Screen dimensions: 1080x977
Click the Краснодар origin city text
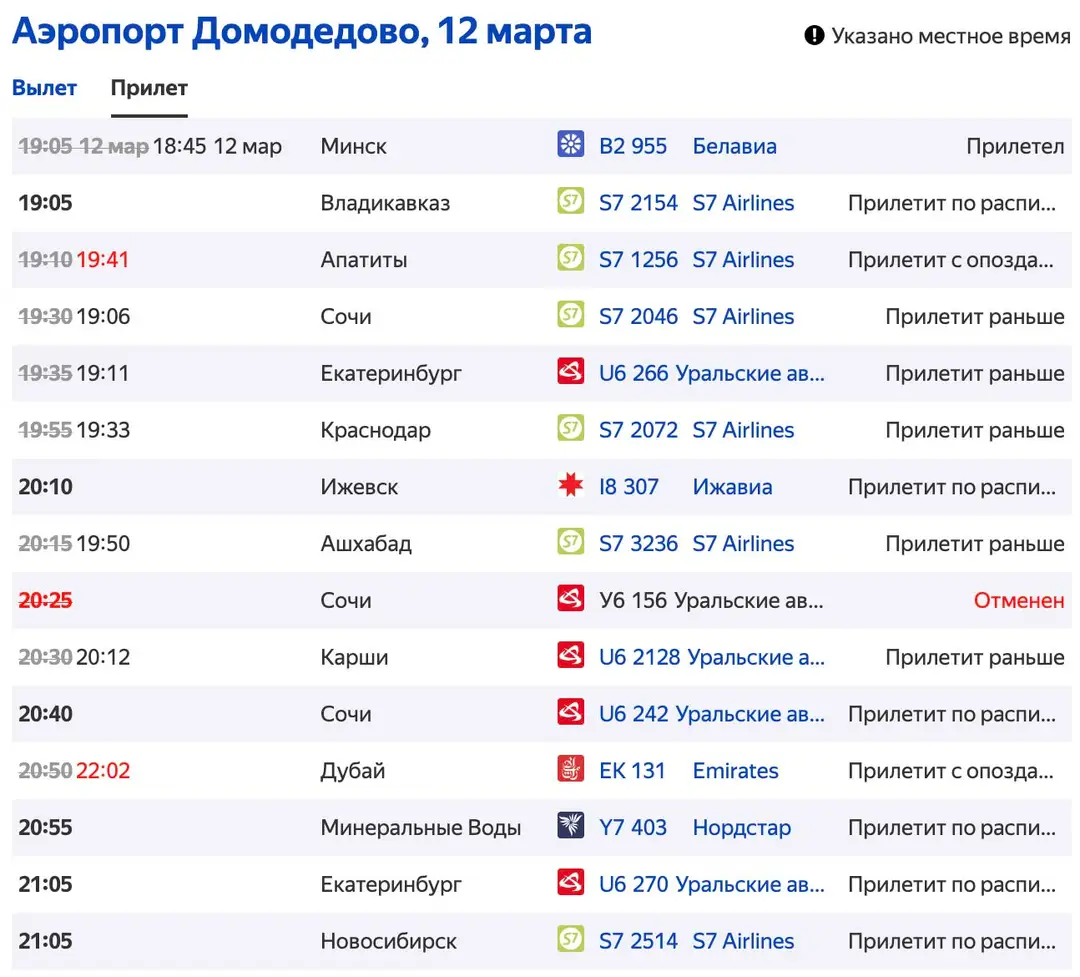tap(375, 430)
